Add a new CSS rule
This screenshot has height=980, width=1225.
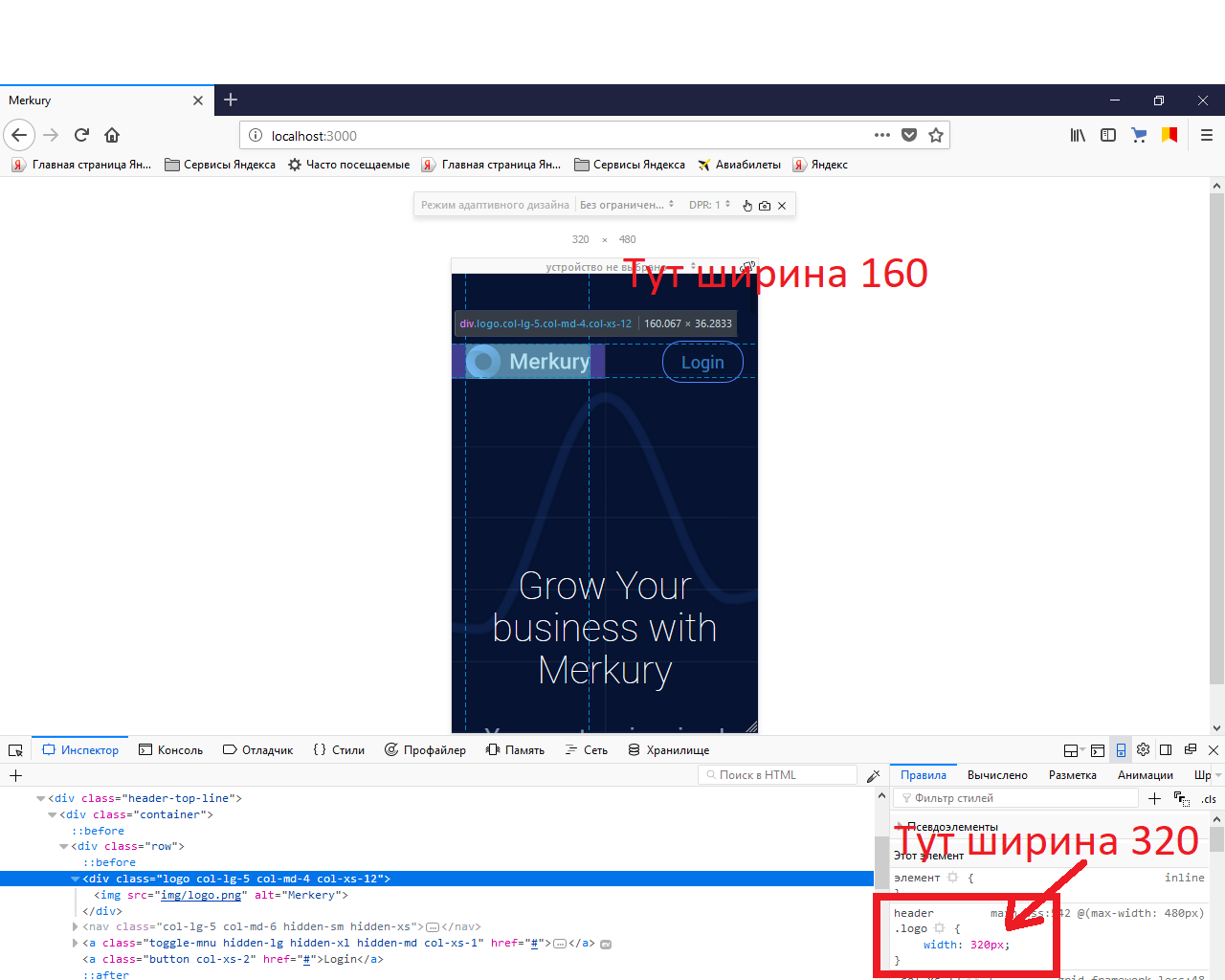(x=1154, y=798)
